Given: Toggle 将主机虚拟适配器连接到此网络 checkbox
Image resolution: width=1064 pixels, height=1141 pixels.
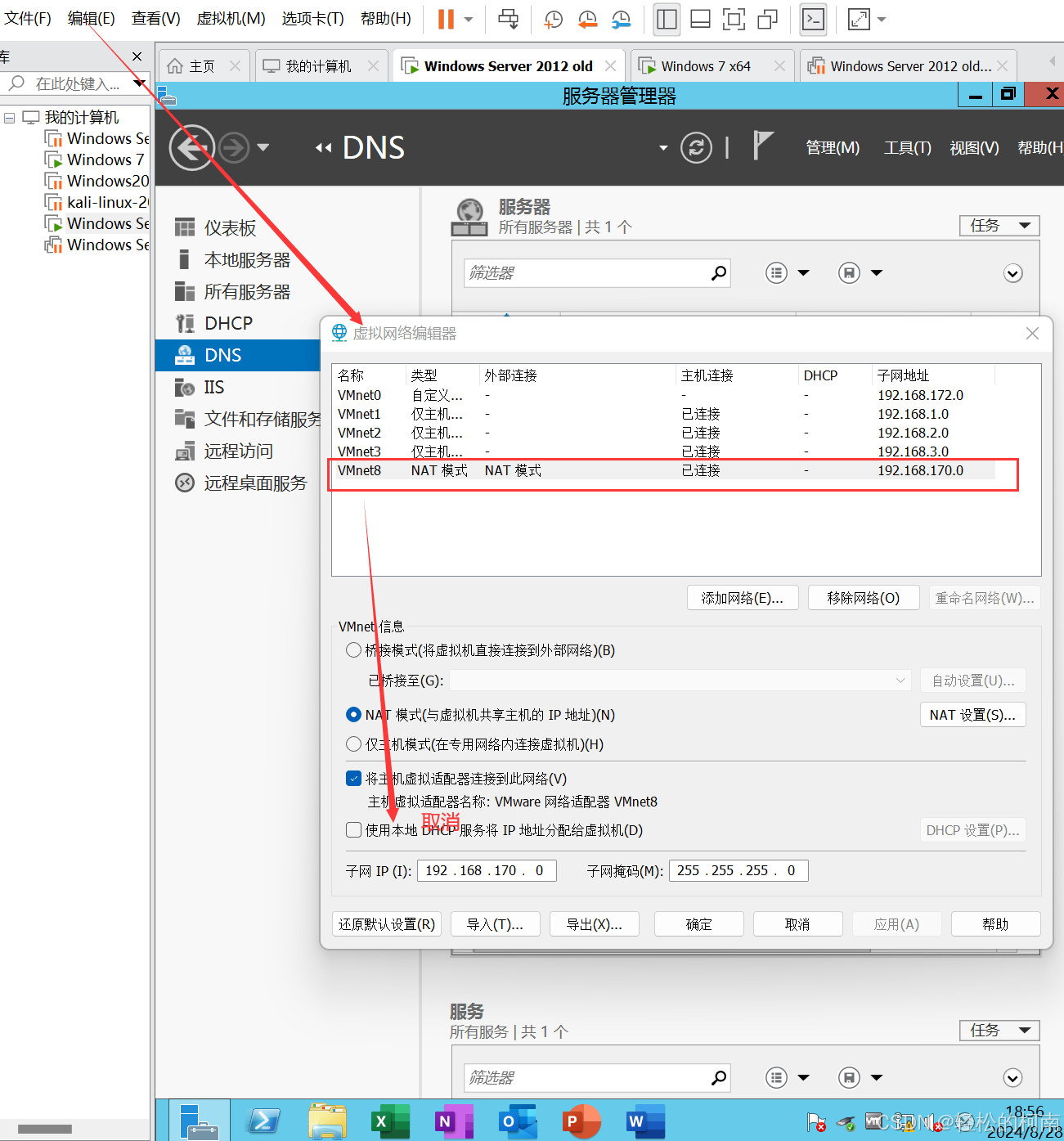Looking at the screenshot, I should point(353,779).
